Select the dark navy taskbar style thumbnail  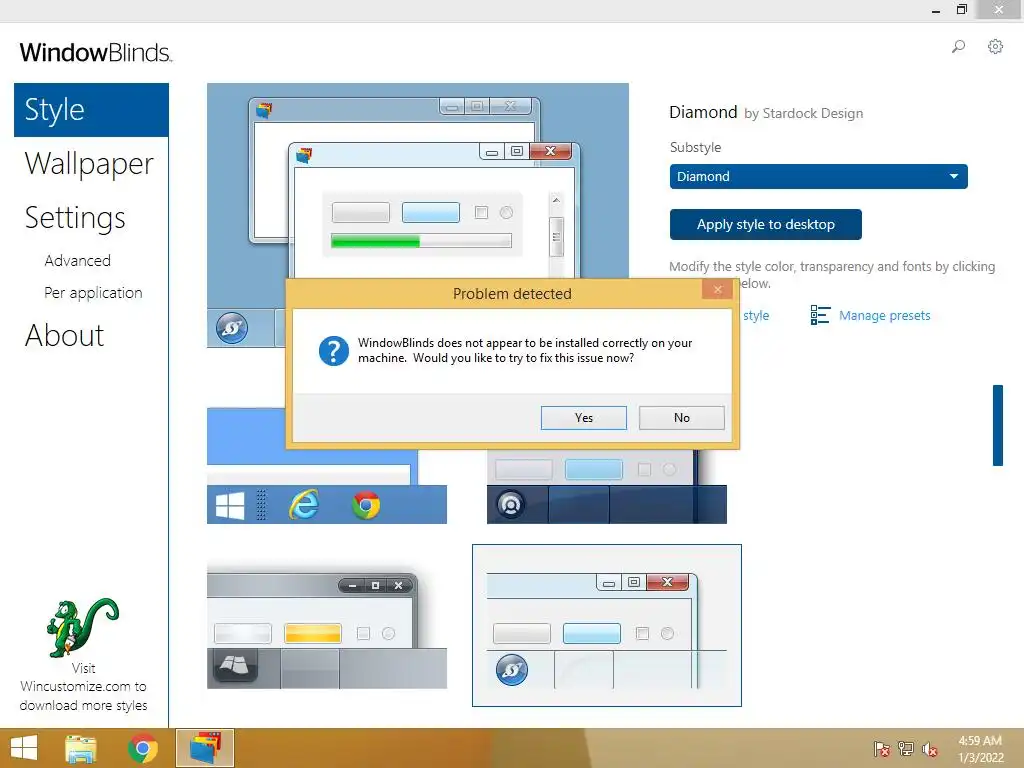pyautogui.click(x=607, y=487)
